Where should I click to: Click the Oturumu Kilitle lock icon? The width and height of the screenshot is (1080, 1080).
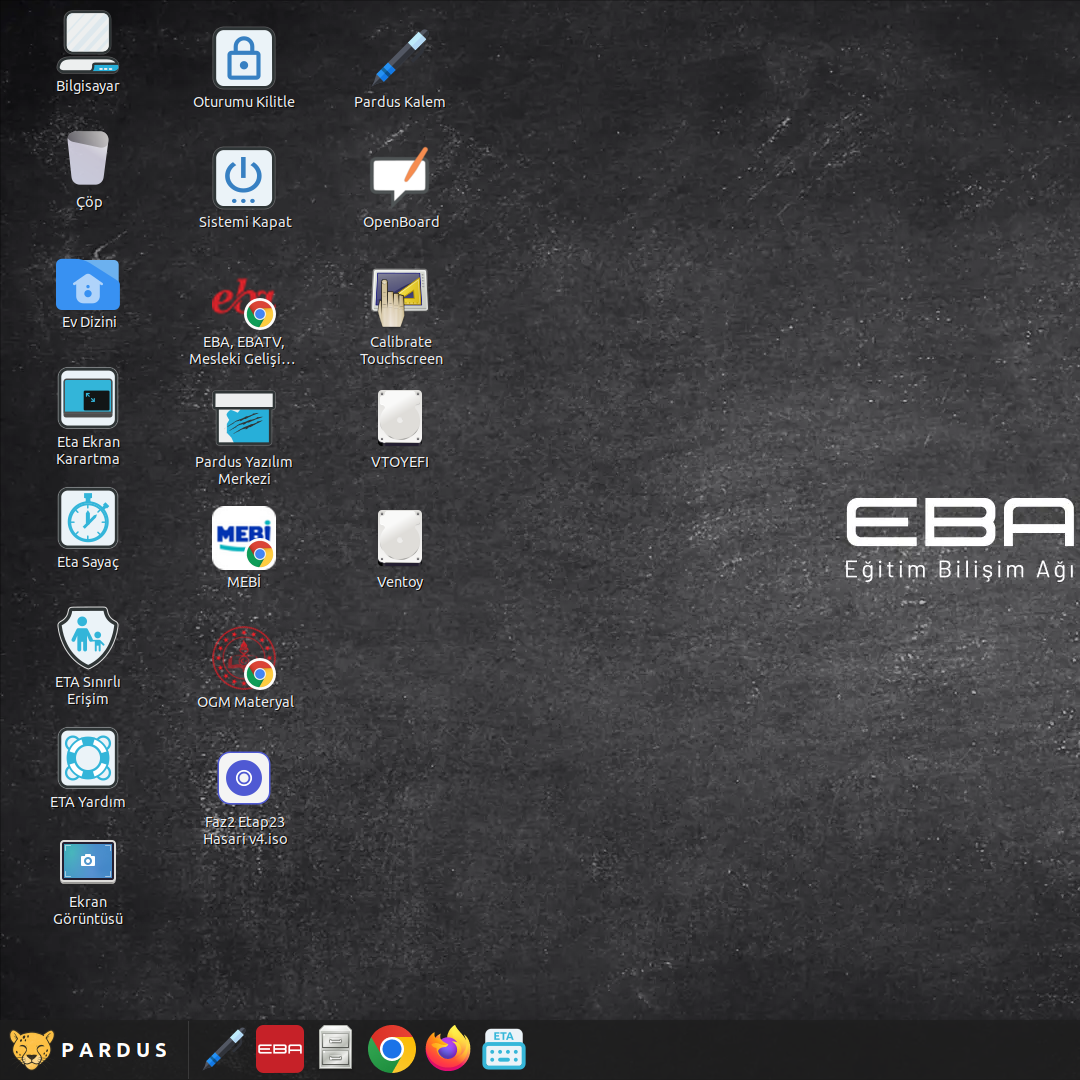point(244,59)
